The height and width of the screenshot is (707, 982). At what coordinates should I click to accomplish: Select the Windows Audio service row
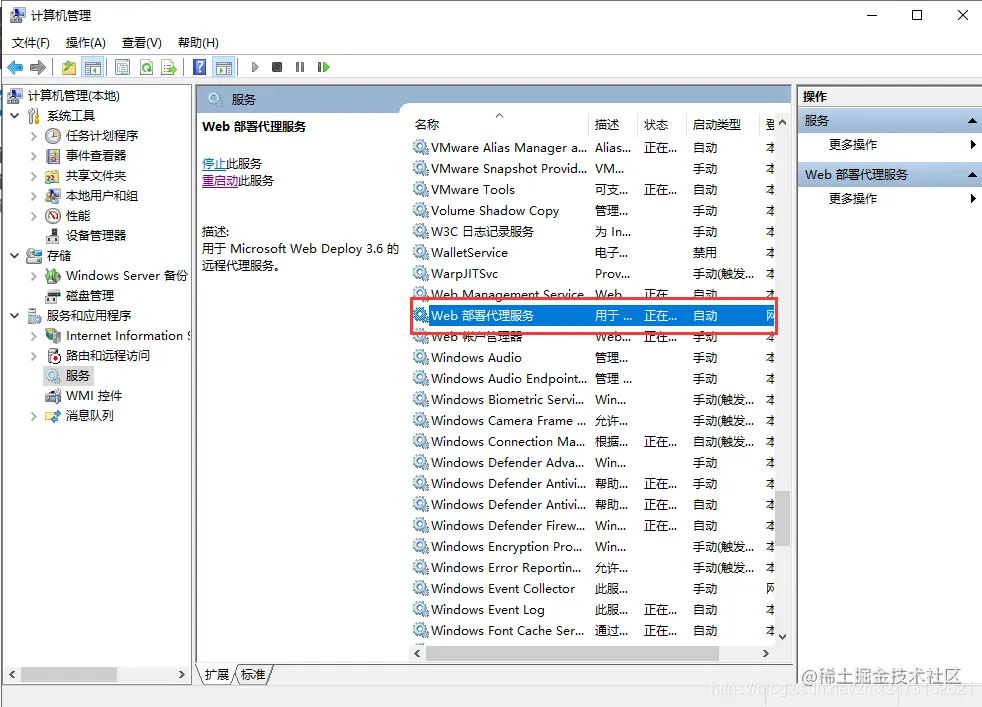(x=593, y=358)
